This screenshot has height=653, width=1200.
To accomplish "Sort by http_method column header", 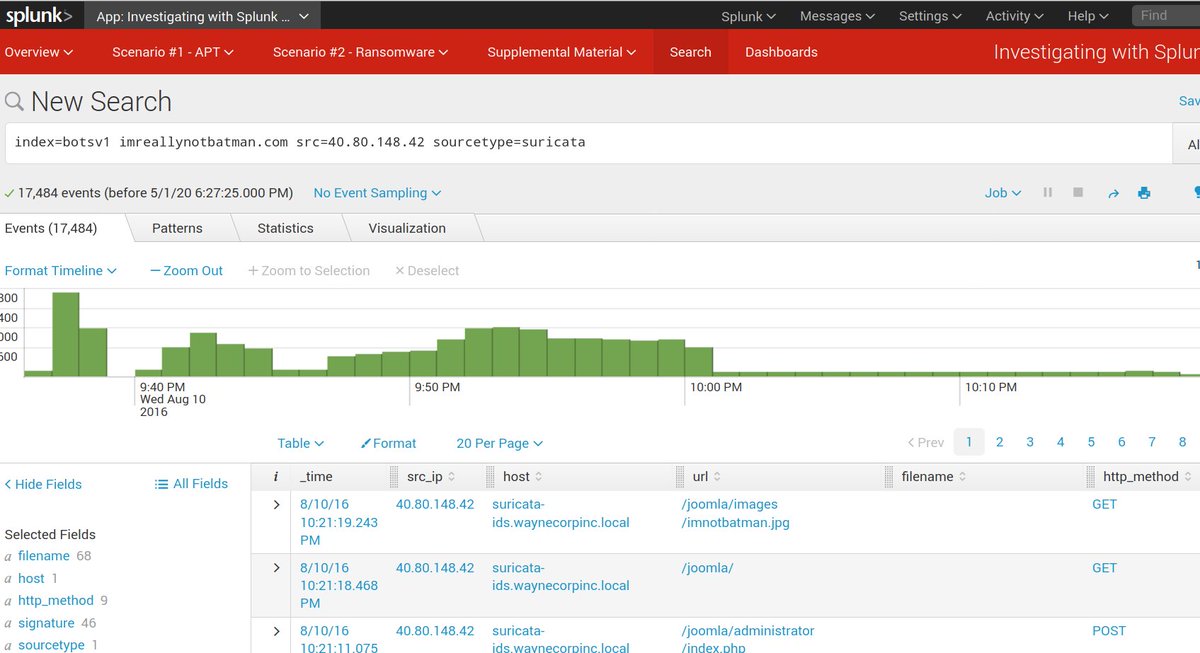I will [x=1148, y=477].
